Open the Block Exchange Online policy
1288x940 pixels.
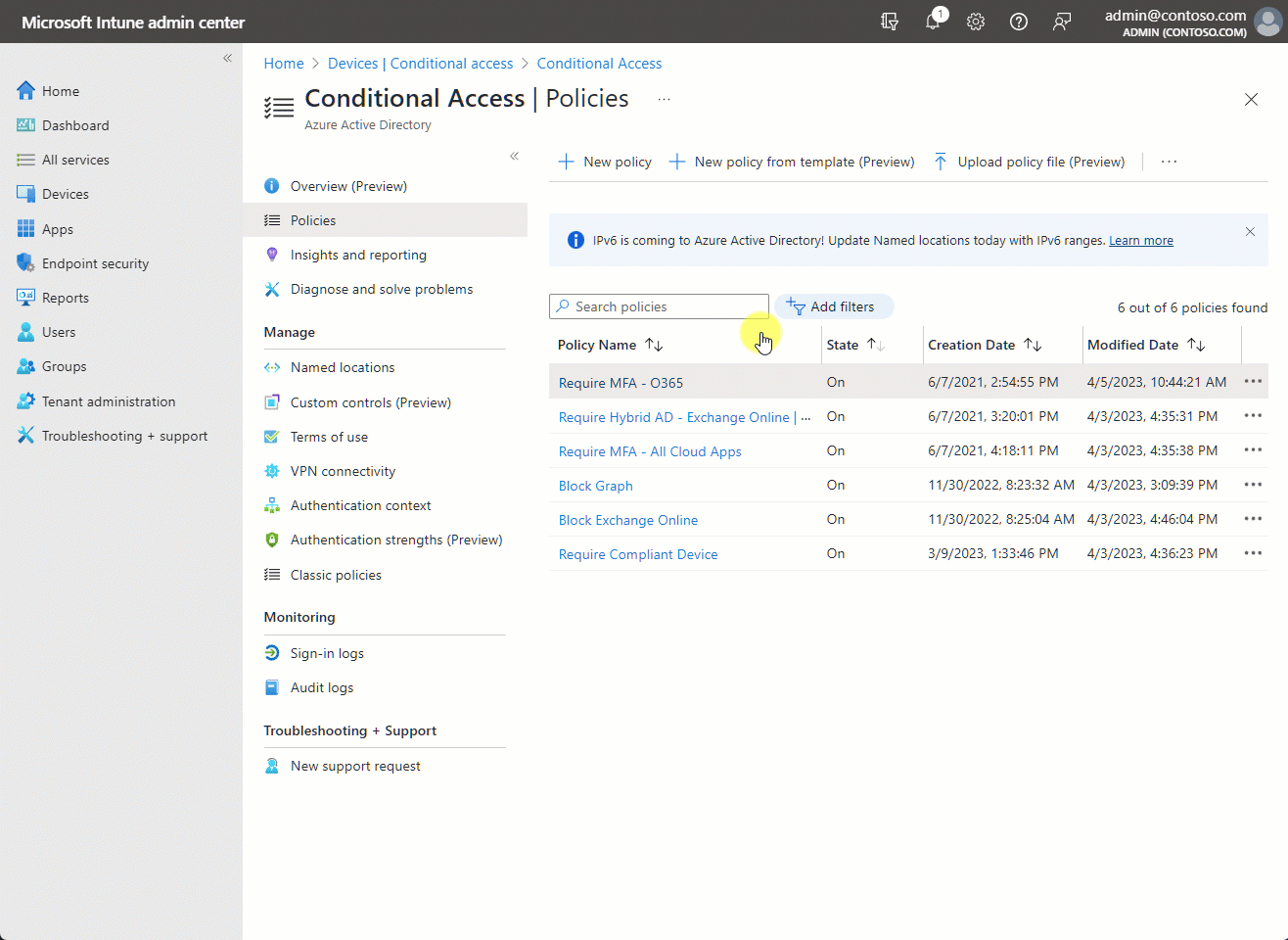pyautogui.click(x=627, y=519)
